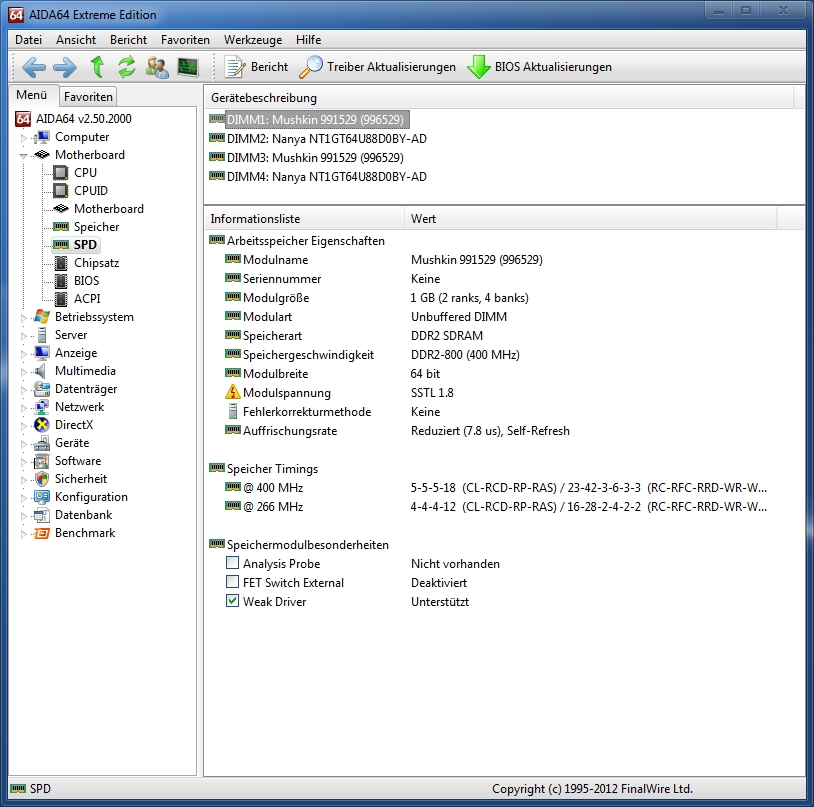This screenshot has height=807, width=814.
Task: Switch to the Favoriten tab
Action: click(88, 97)
